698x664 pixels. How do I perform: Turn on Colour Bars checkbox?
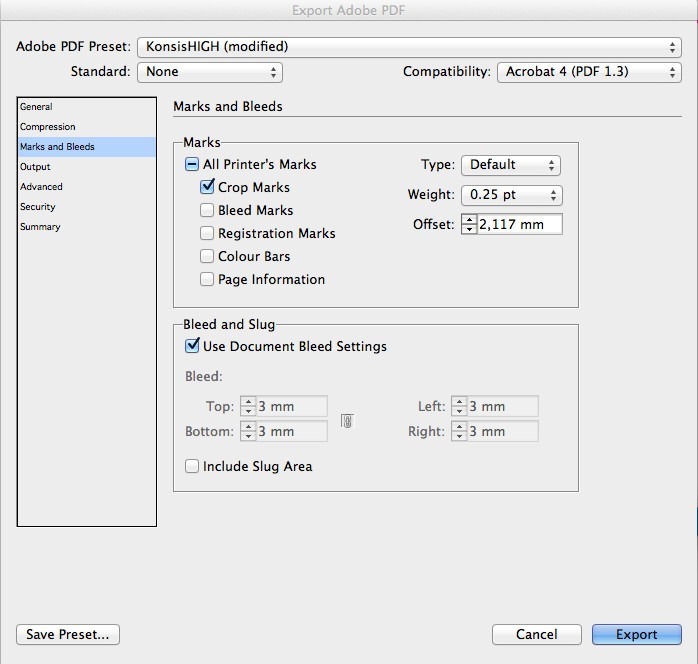pyautogui.click(x=207, y=256)
